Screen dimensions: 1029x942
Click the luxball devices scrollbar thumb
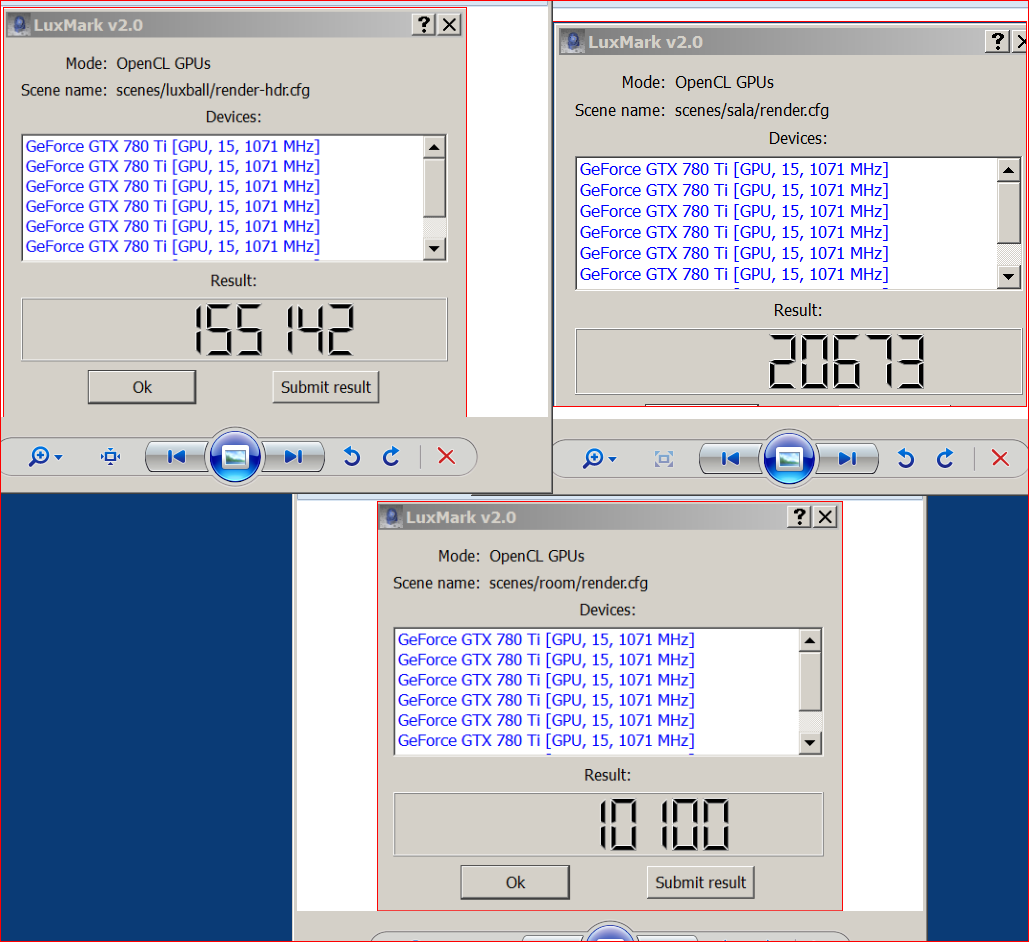coord(434,187)
